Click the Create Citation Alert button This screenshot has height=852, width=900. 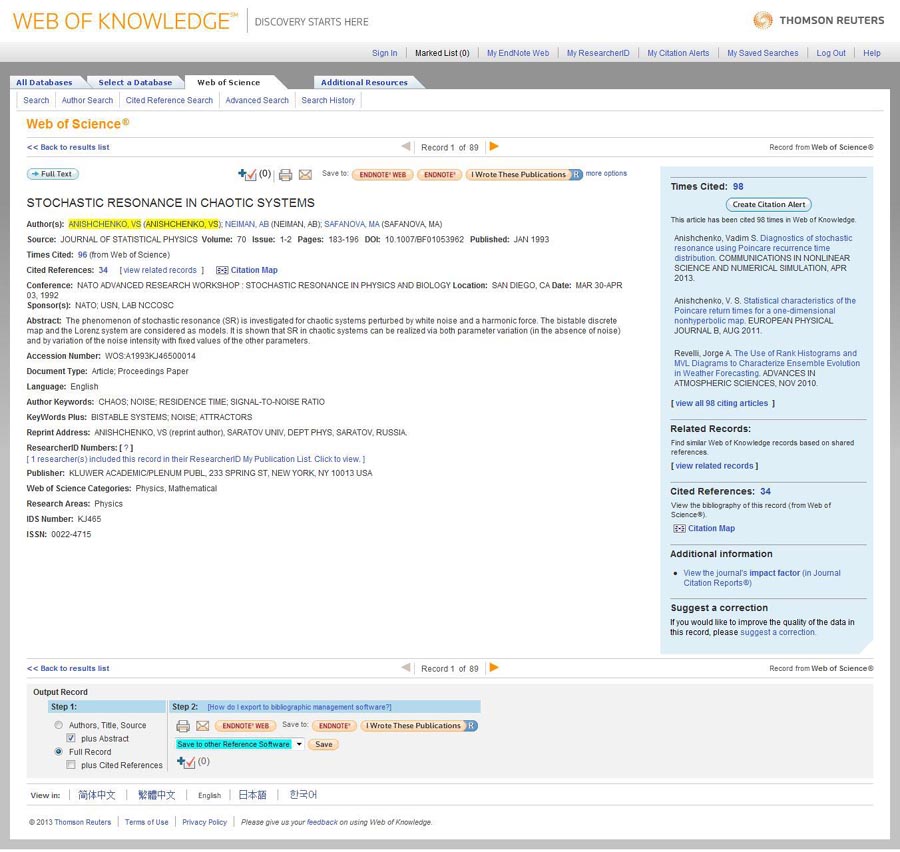tap(768, 204)
